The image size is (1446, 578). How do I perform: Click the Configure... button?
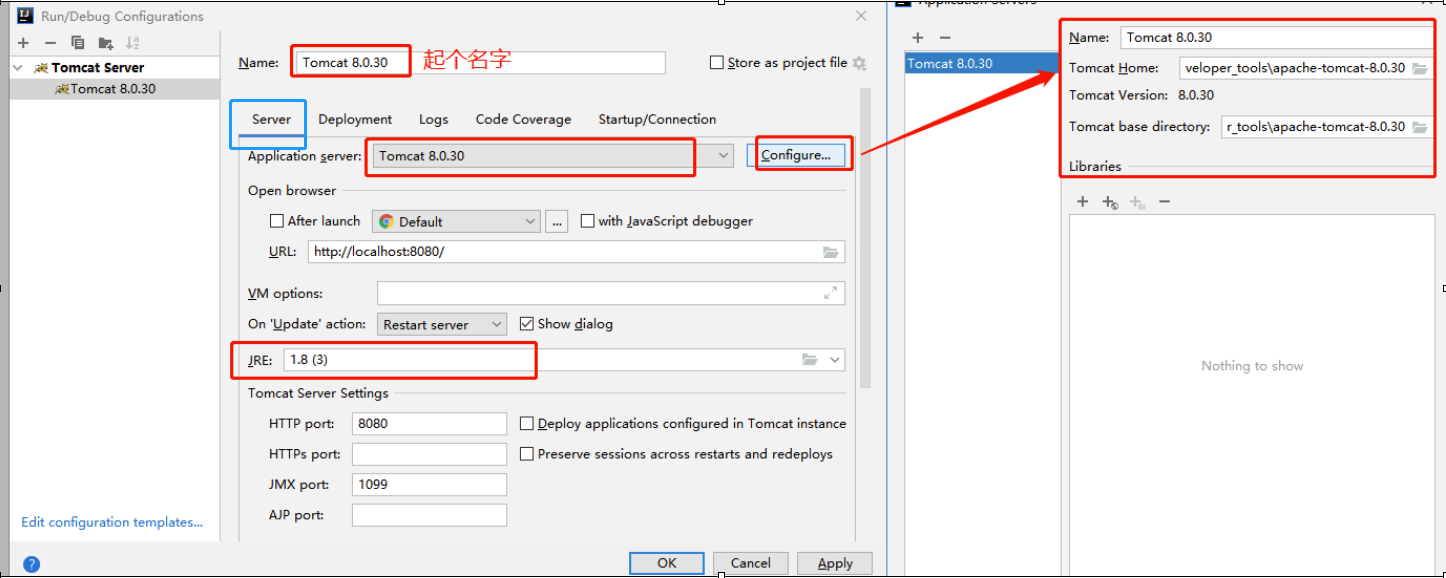pyautogui.click(x=796, y=155)
